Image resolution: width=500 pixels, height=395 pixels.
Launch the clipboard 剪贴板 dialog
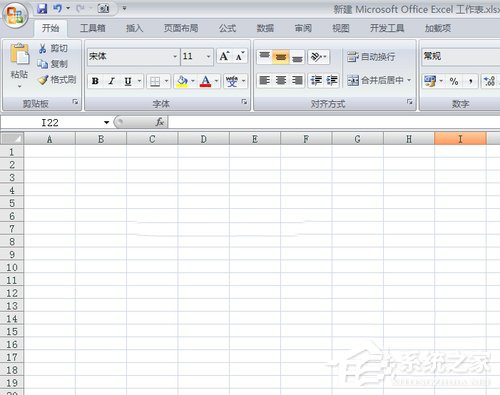click(75, 102)
